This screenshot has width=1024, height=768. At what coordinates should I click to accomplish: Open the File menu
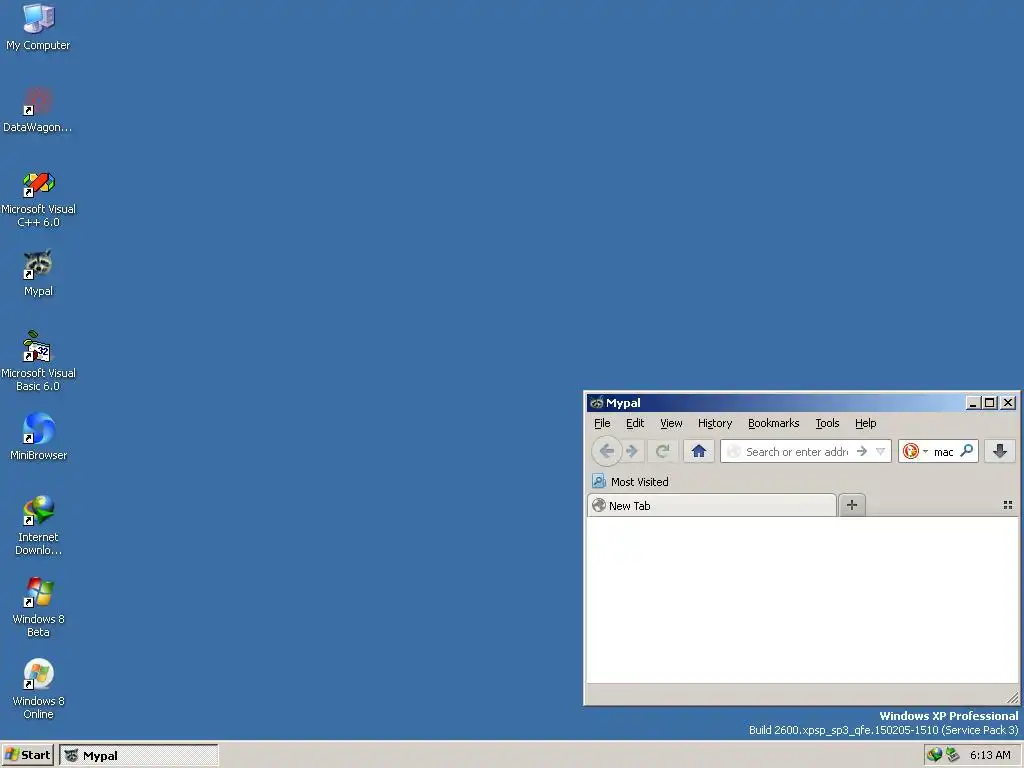[602, 423]
